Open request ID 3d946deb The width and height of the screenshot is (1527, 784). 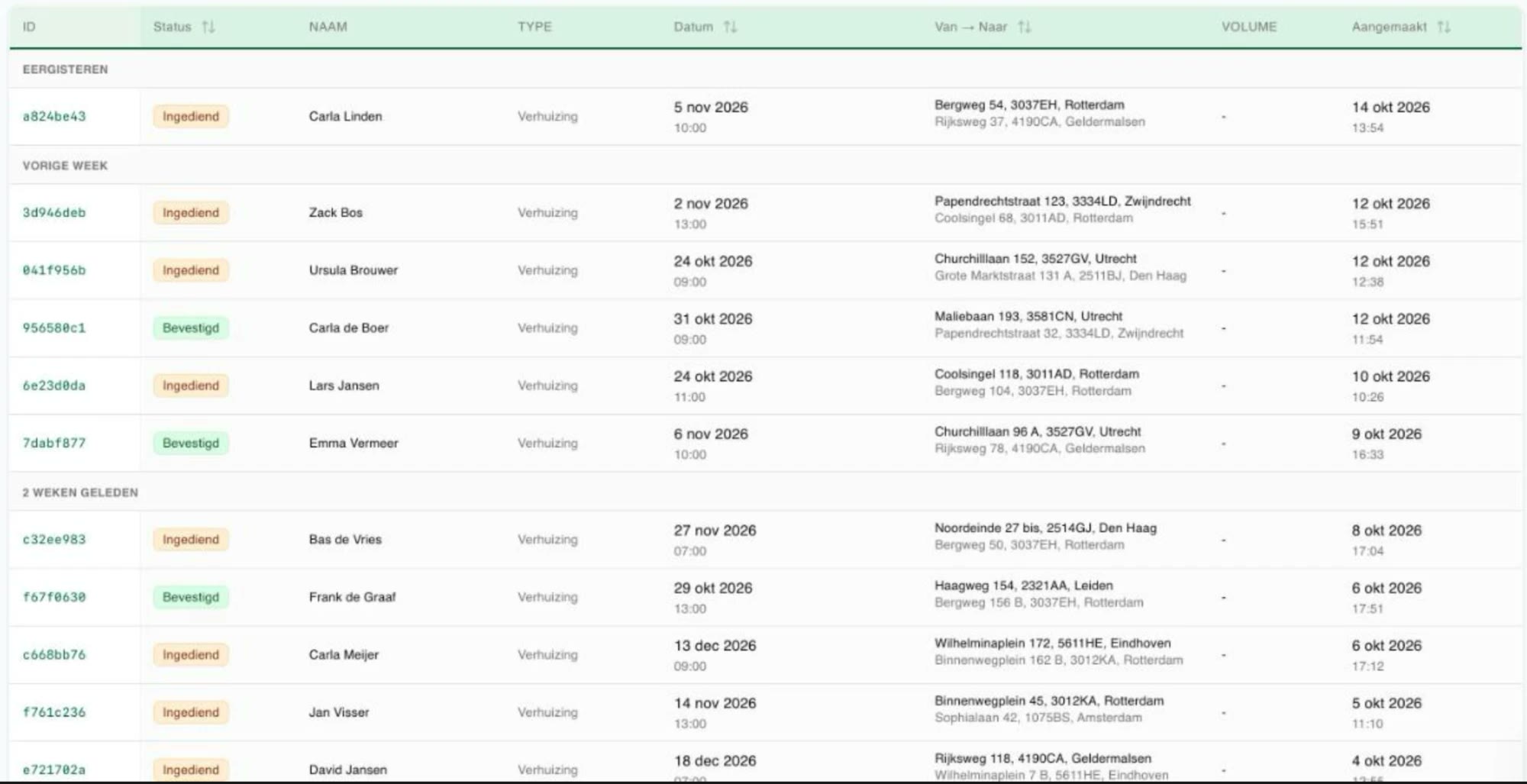pos(54,213)
